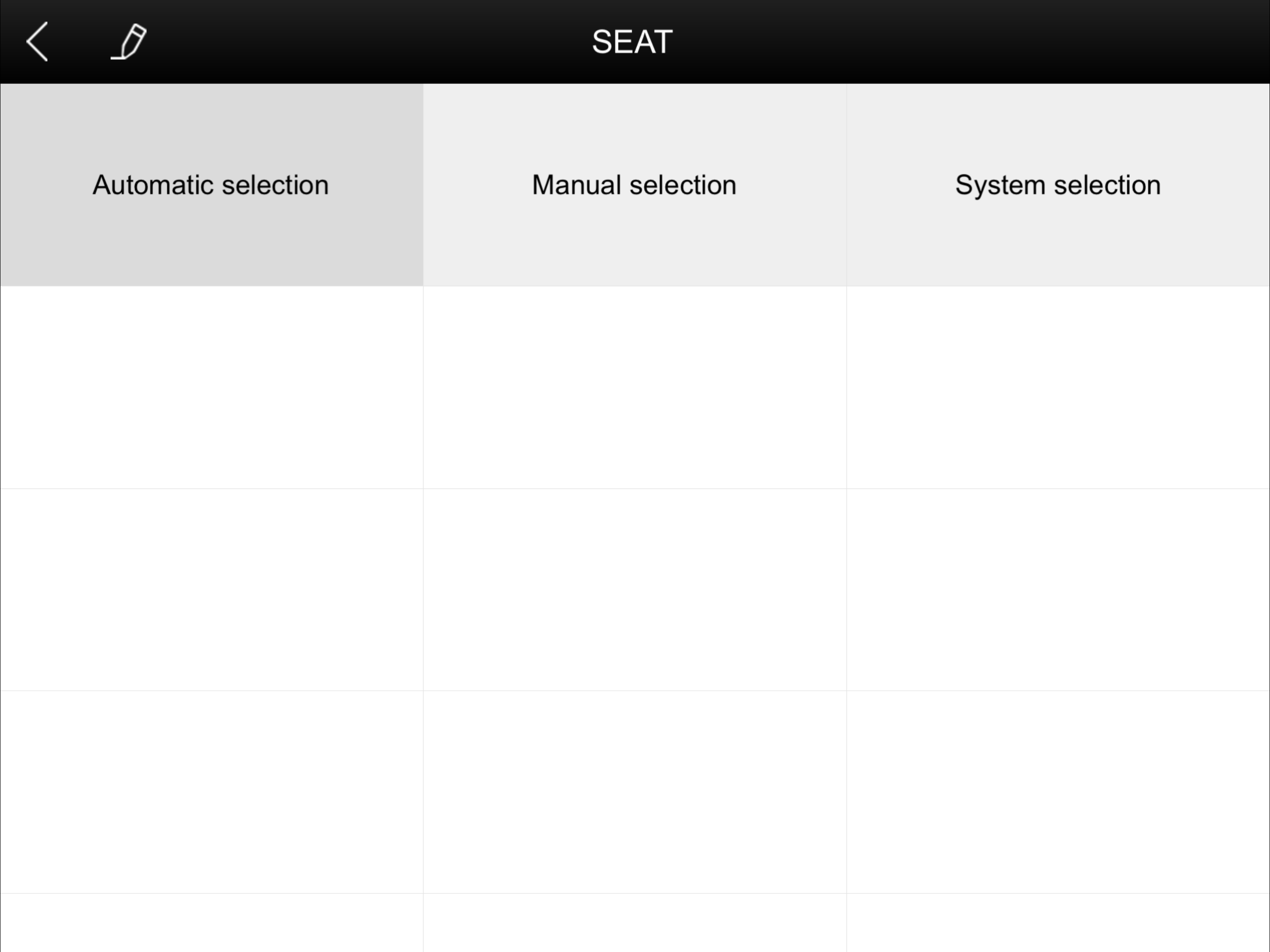
Task: Tap second empty cell under System selection column
Action: click(1058, 590)
